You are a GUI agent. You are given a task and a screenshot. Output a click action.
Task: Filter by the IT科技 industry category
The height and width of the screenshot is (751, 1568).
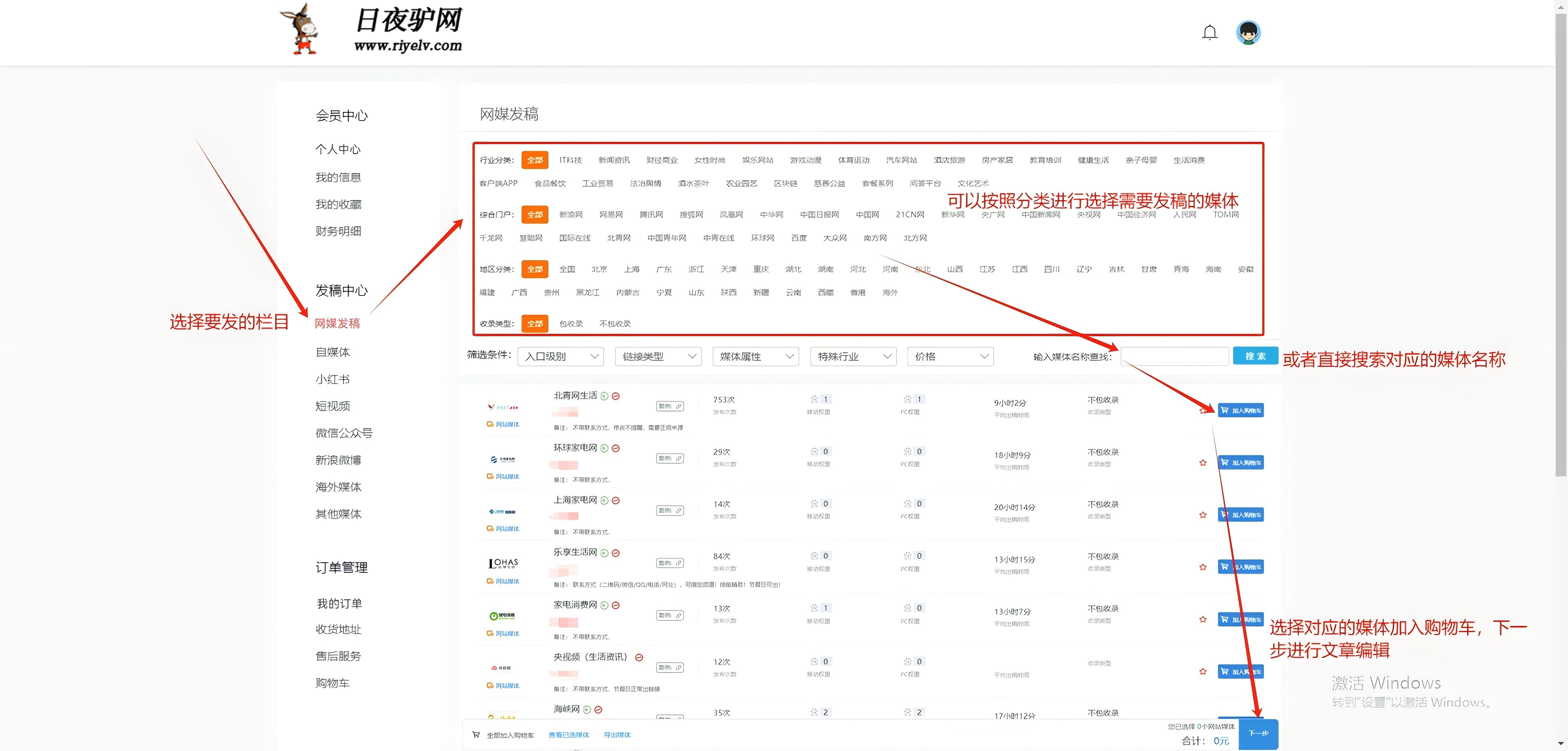point(570,160)
